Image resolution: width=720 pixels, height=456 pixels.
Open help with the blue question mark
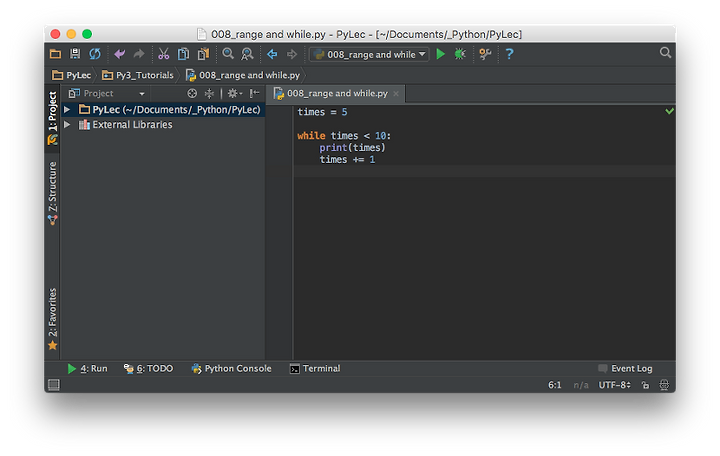tap(509, 54)
